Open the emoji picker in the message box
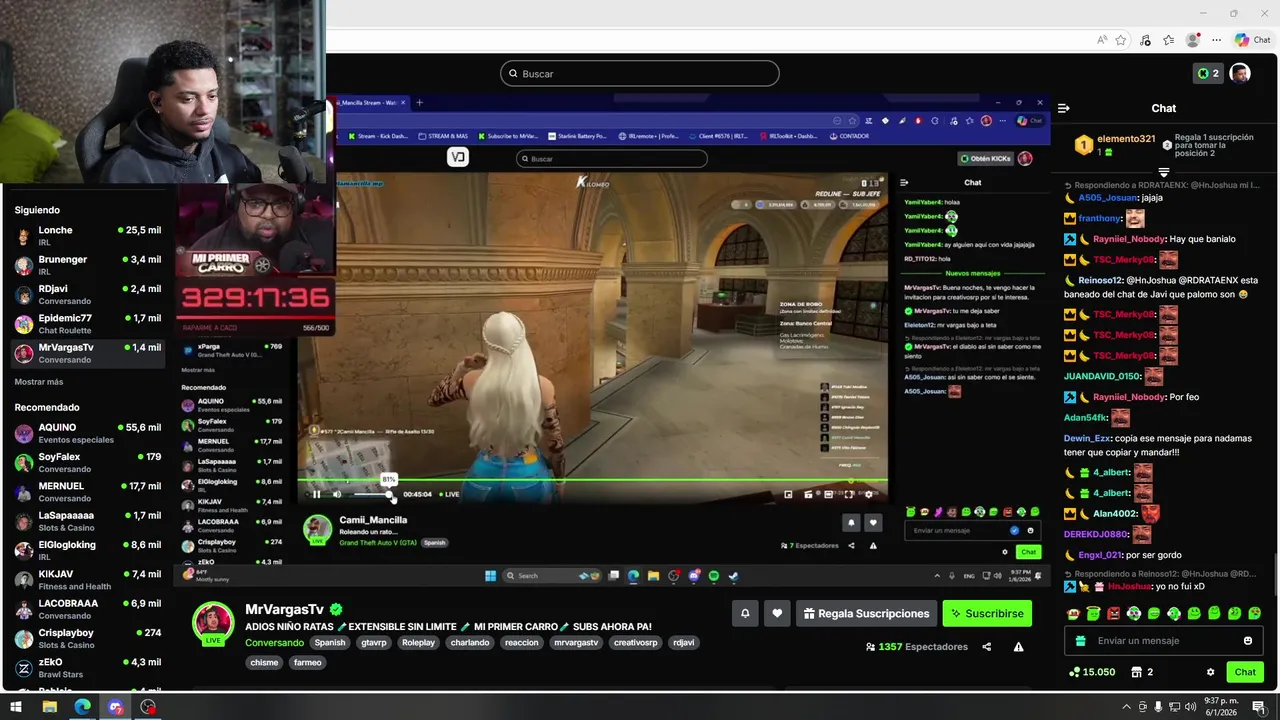Screen dimensions: 1280x720 (1248, 641)
